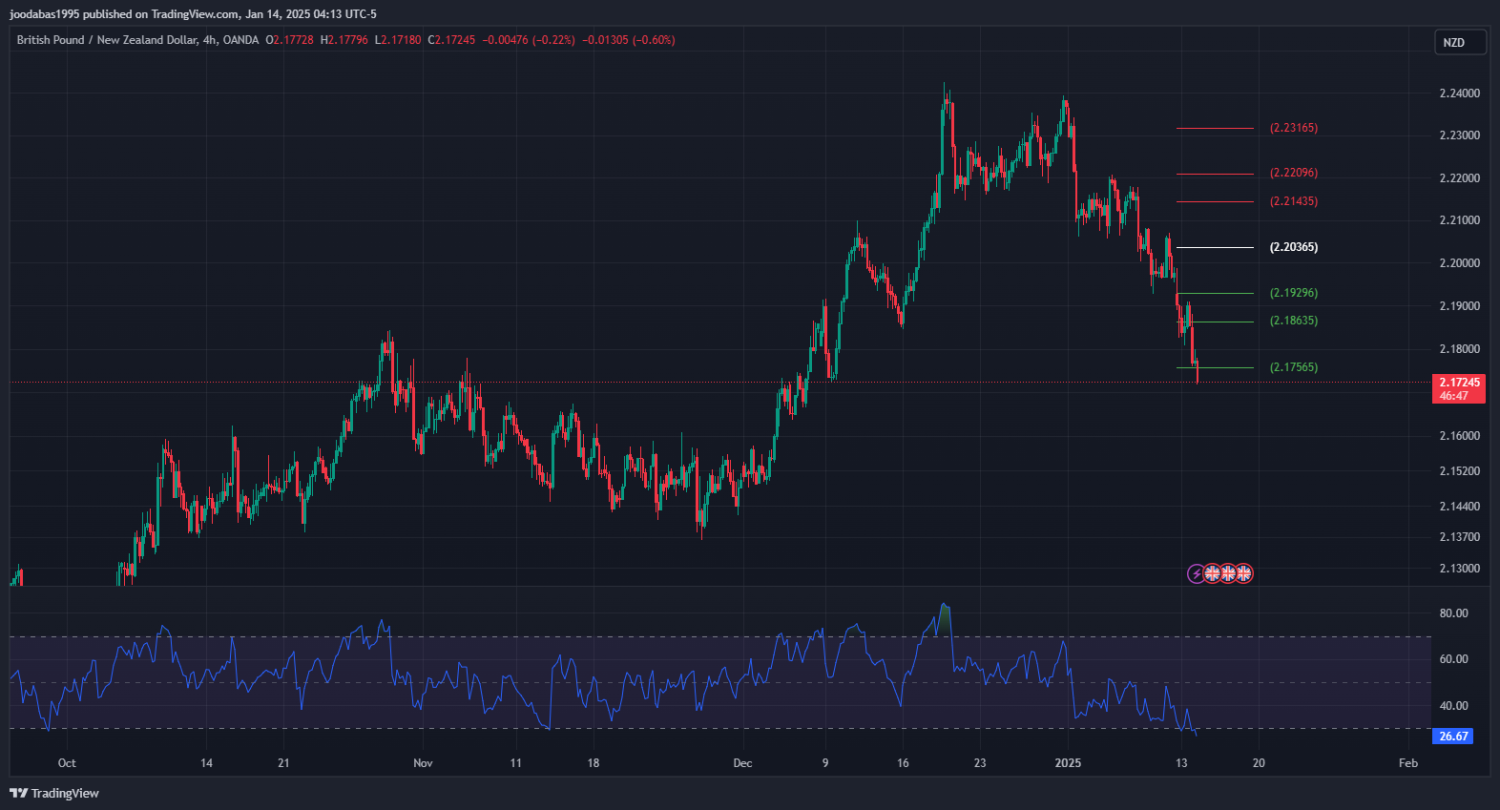Click the 2.24000 price axis label

pyautogui.click(x=1459, y=93)
